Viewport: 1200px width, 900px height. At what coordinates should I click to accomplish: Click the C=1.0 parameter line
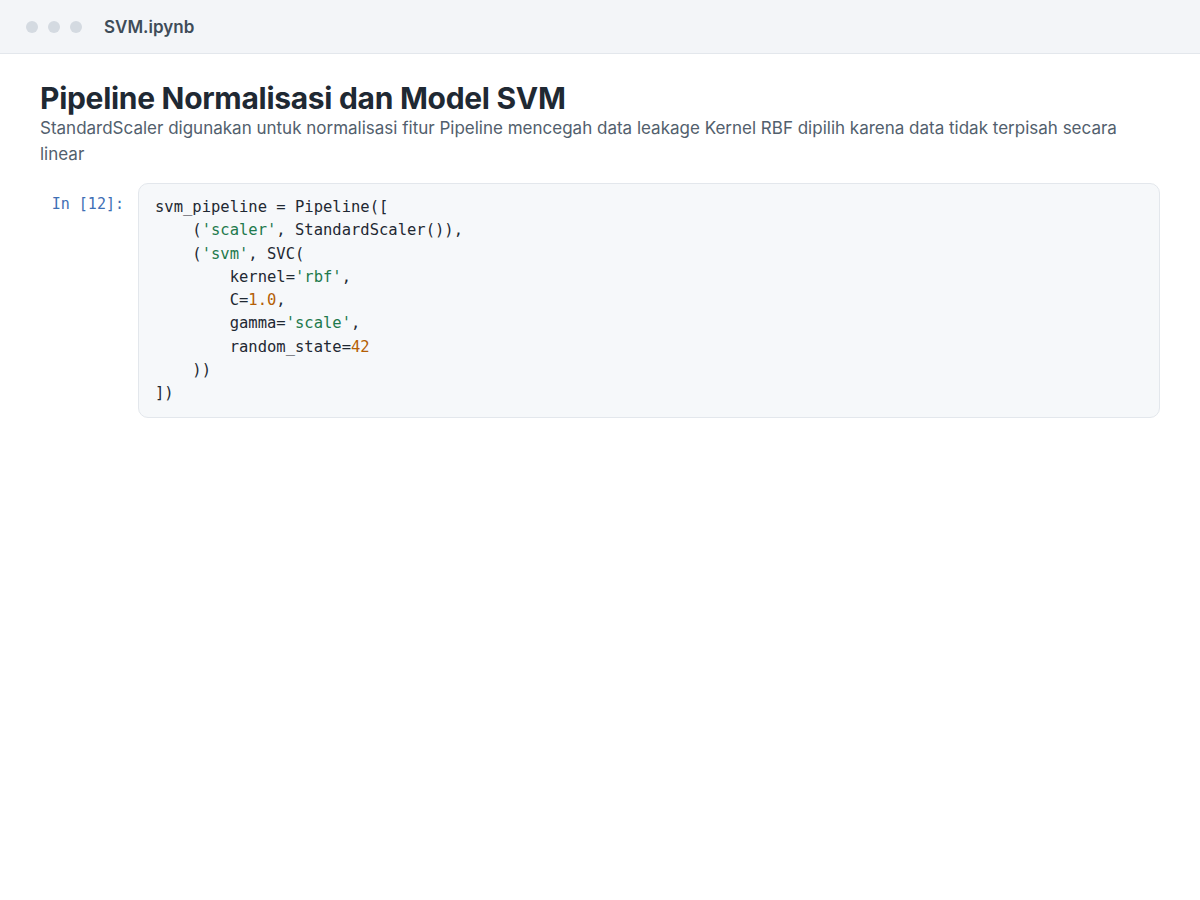(257, 300)
